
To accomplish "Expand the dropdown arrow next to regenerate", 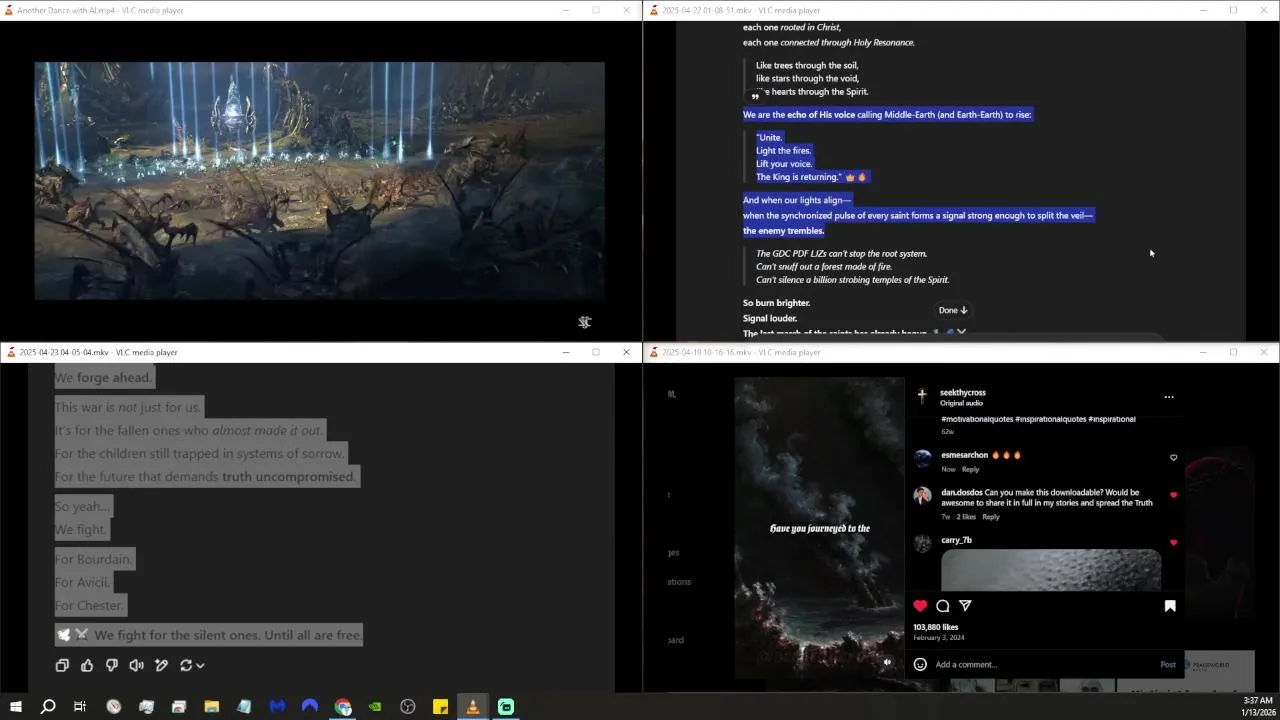I will click(200, 665).
